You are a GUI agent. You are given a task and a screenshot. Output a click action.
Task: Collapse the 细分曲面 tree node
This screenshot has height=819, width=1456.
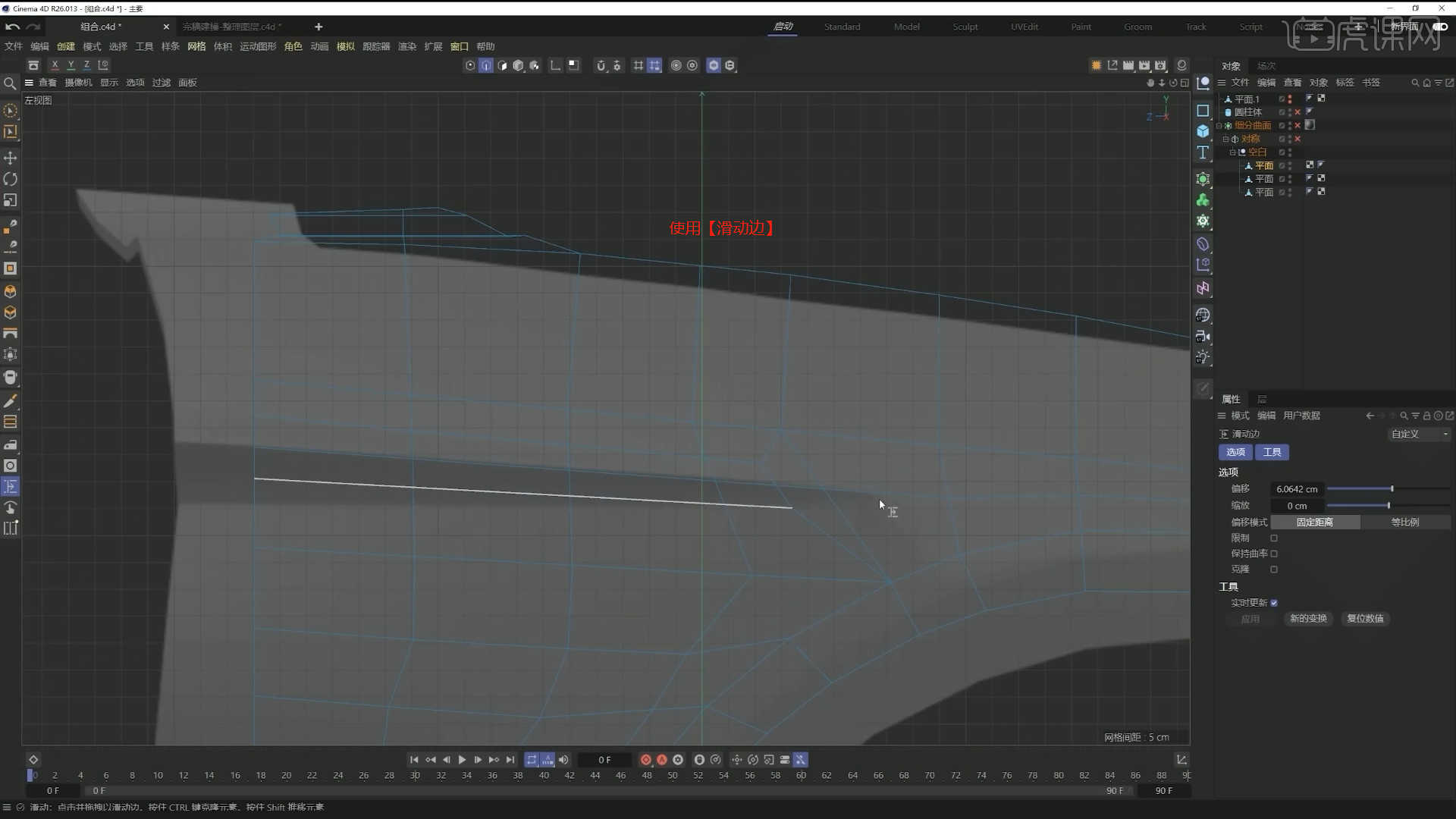(1219, 126)
